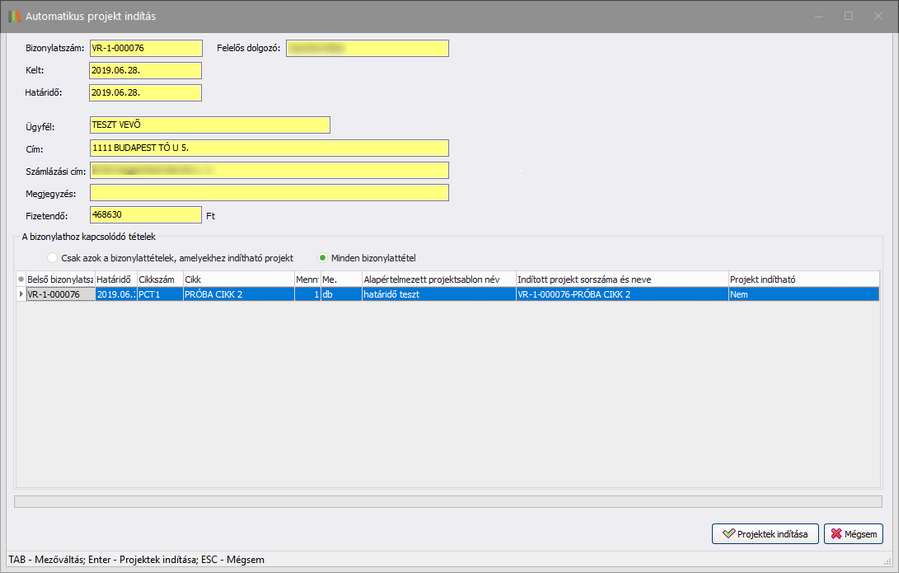This screenshot has height=573, width=899.
Task: Click the Ügyfél field with TESZT VEVŐ
Action: tap(209, 125)
